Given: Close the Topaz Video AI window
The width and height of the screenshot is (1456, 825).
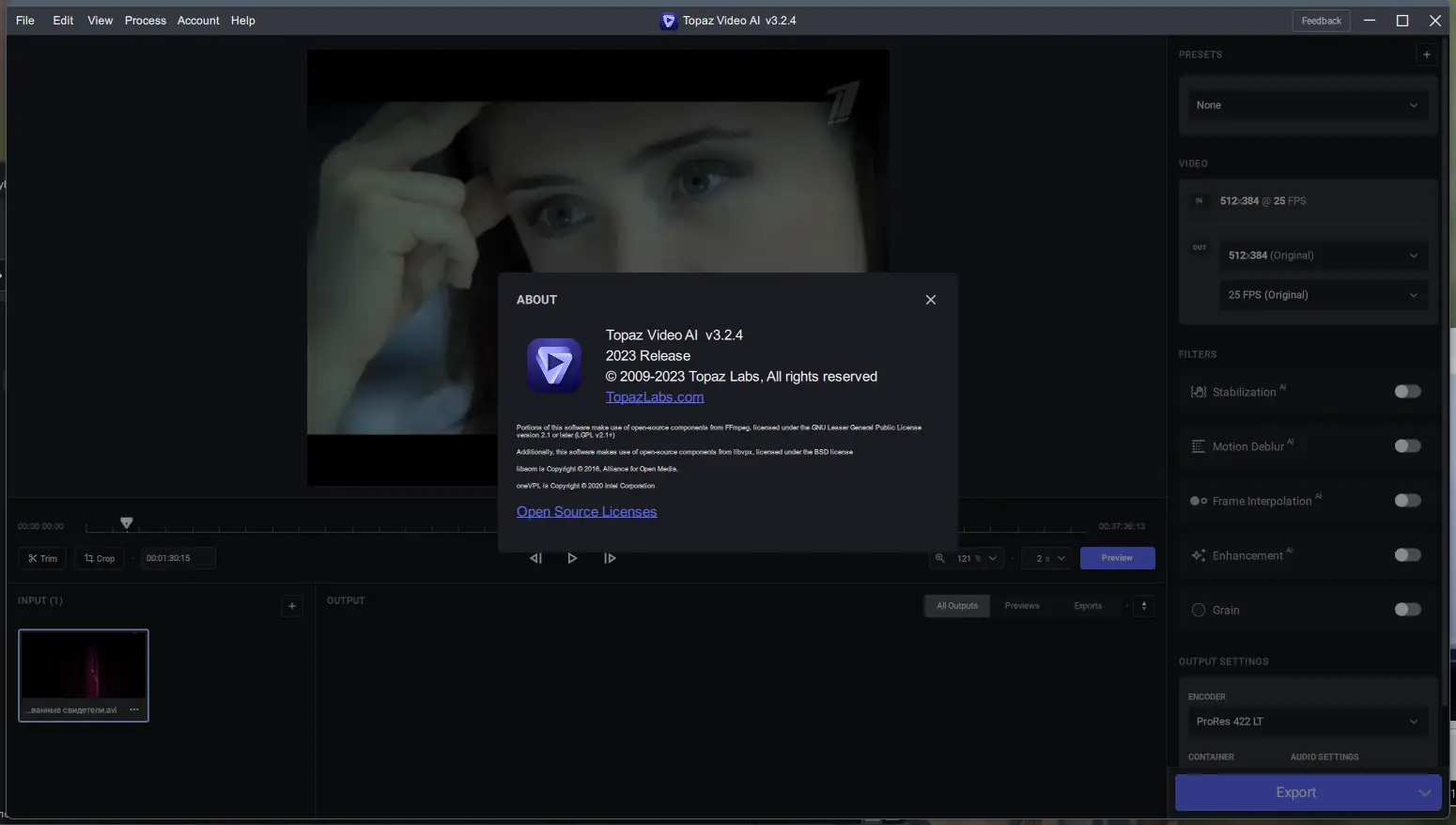Looking at the screenshot, I should point(1435,21).
